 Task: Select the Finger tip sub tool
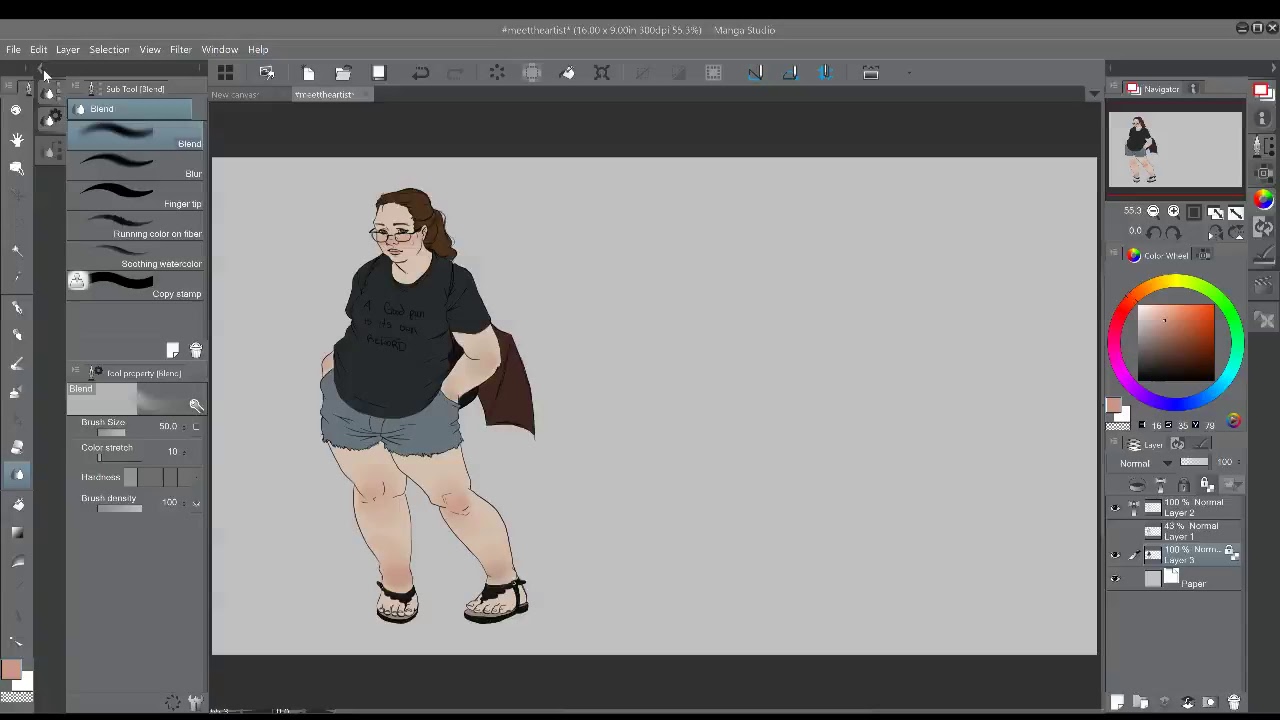136,196
